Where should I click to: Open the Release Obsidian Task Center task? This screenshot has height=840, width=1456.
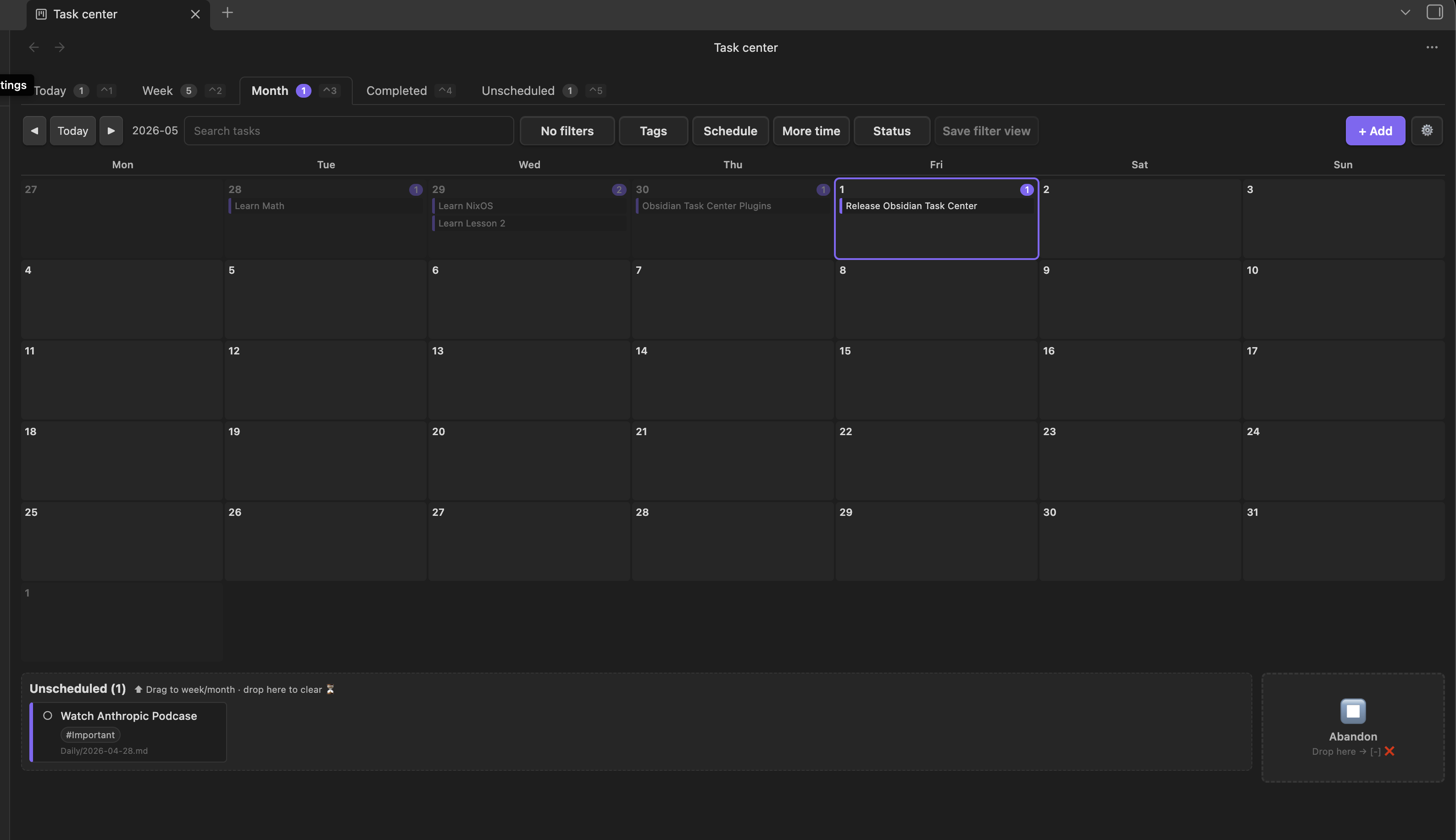tap(936, 206)
